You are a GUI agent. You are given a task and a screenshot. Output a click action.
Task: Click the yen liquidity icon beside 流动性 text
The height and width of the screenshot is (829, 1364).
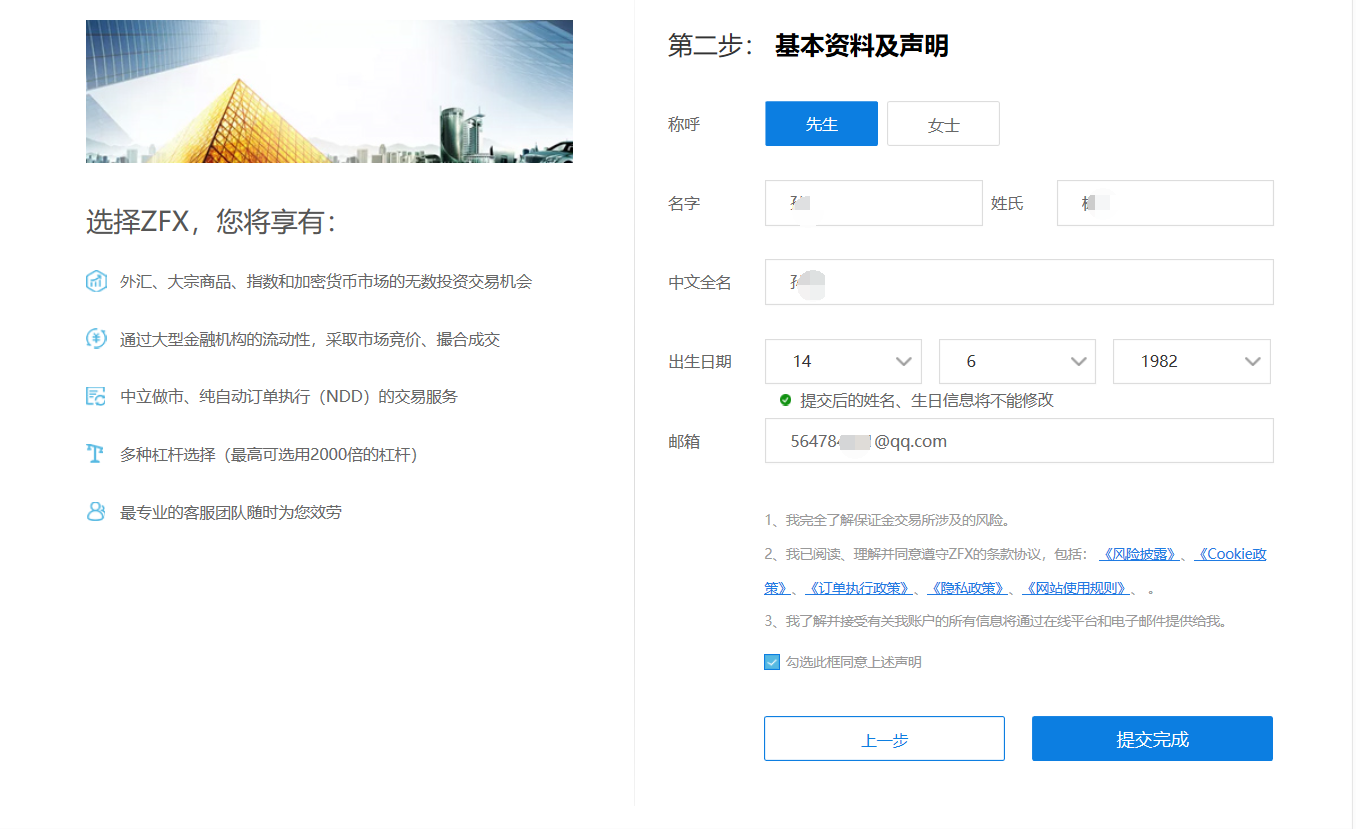[96, 339]
